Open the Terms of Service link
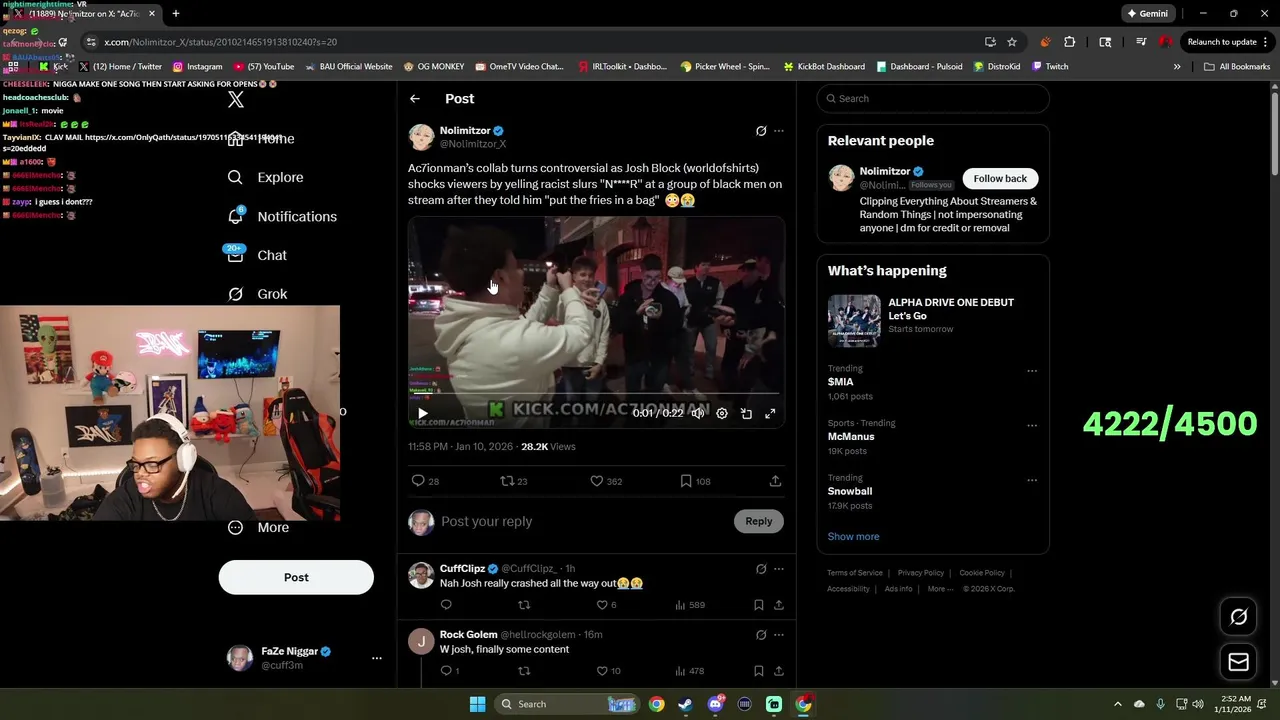 click(855, 573)
